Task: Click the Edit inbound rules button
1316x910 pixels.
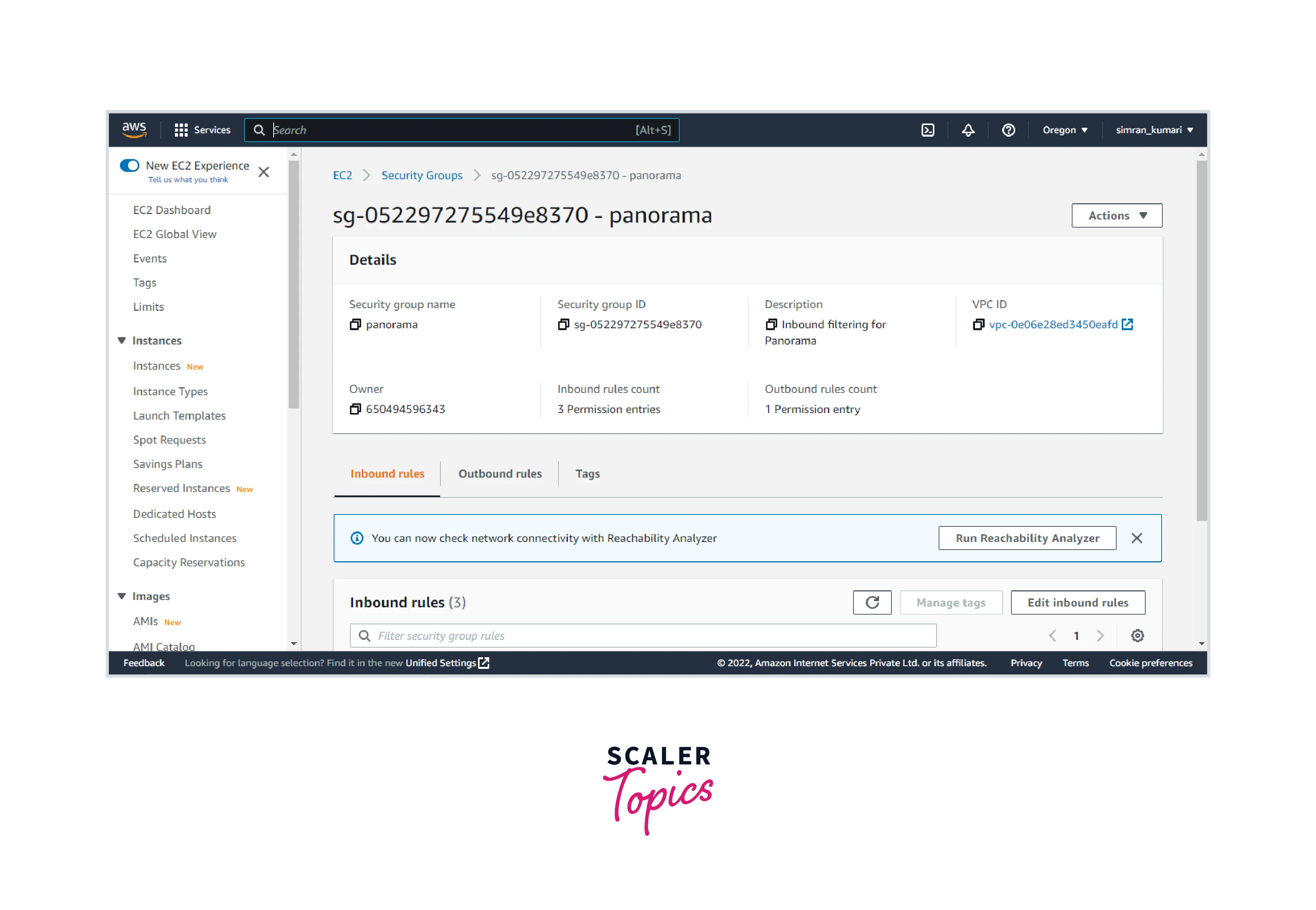Action: point(1077,602)
